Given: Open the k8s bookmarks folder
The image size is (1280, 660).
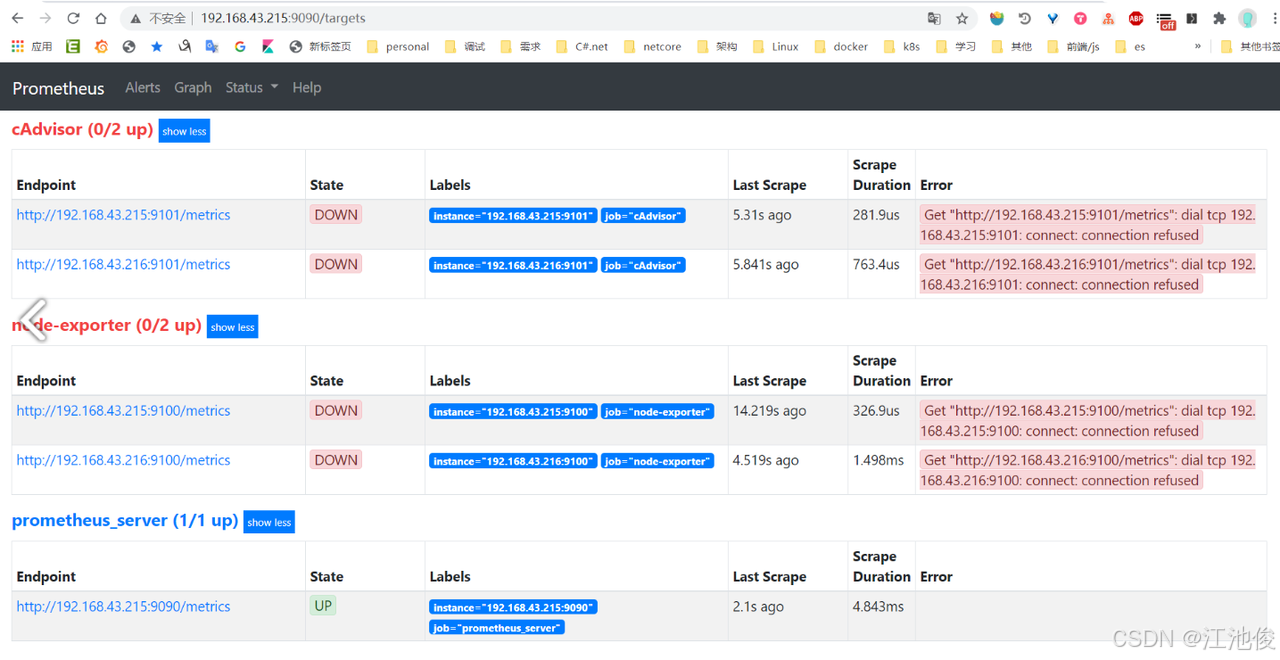Looking at the screenshot, I should [902, 46].
